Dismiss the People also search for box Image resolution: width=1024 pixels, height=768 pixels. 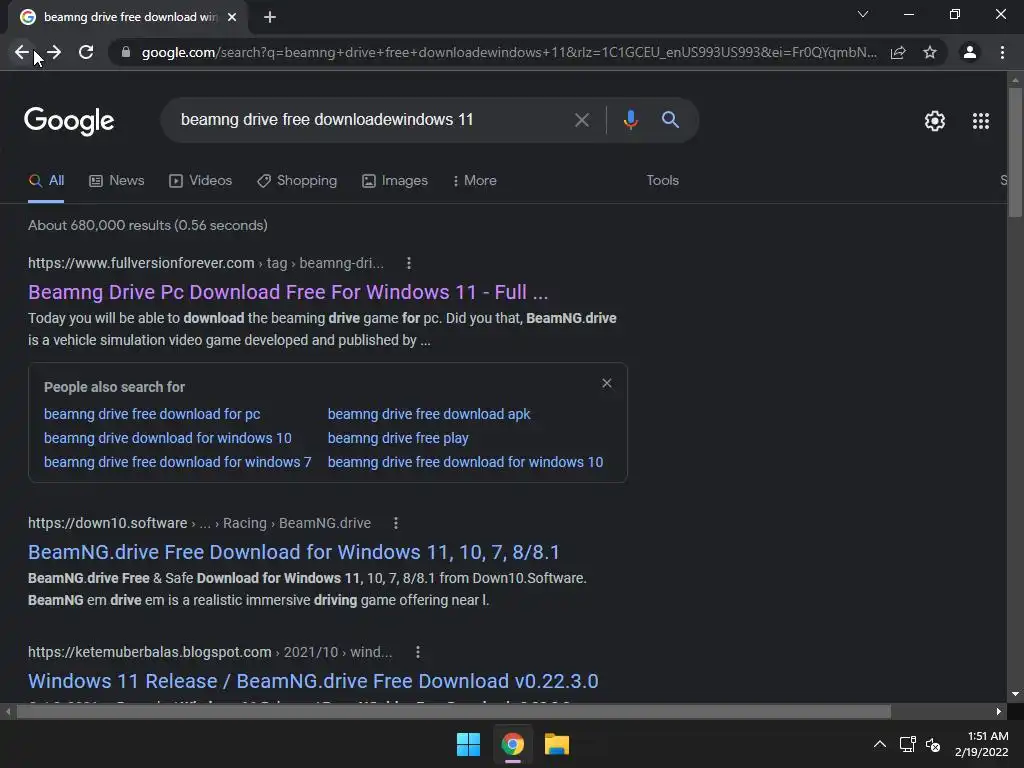tap(607, 383)
